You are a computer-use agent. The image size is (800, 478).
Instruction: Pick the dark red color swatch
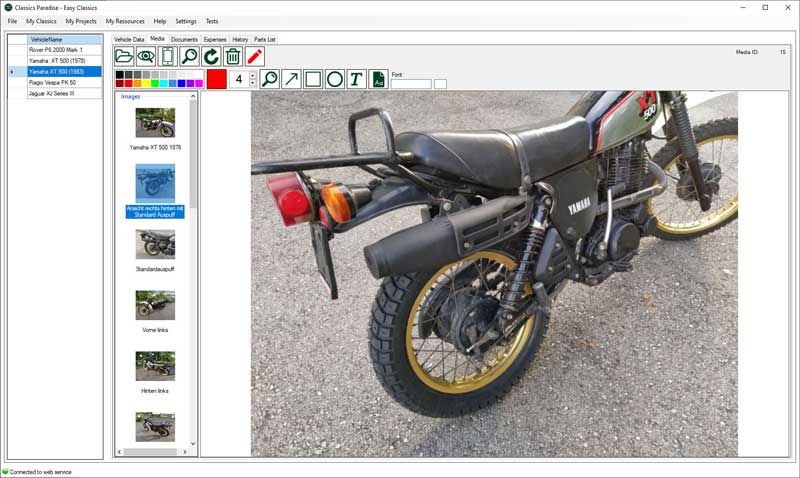[x=119, y=83]
